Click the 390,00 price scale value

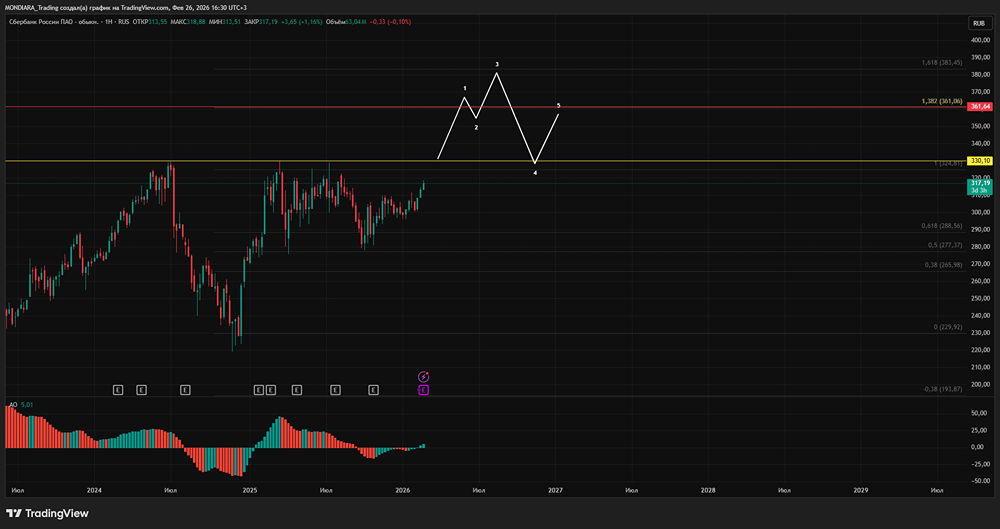click(x=982, y=57)
